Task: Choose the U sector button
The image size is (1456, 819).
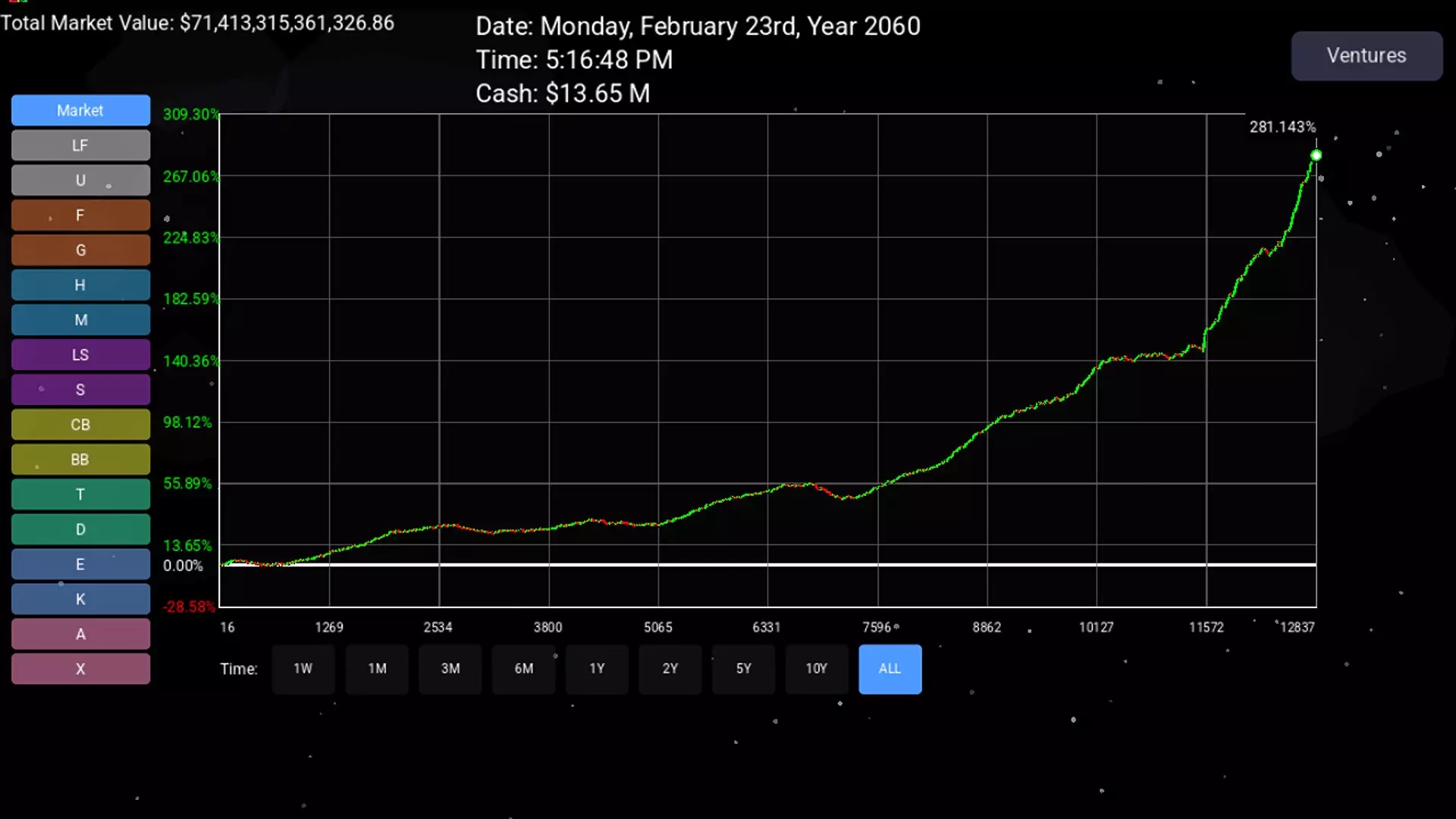Action: click(x=80, y=180)
